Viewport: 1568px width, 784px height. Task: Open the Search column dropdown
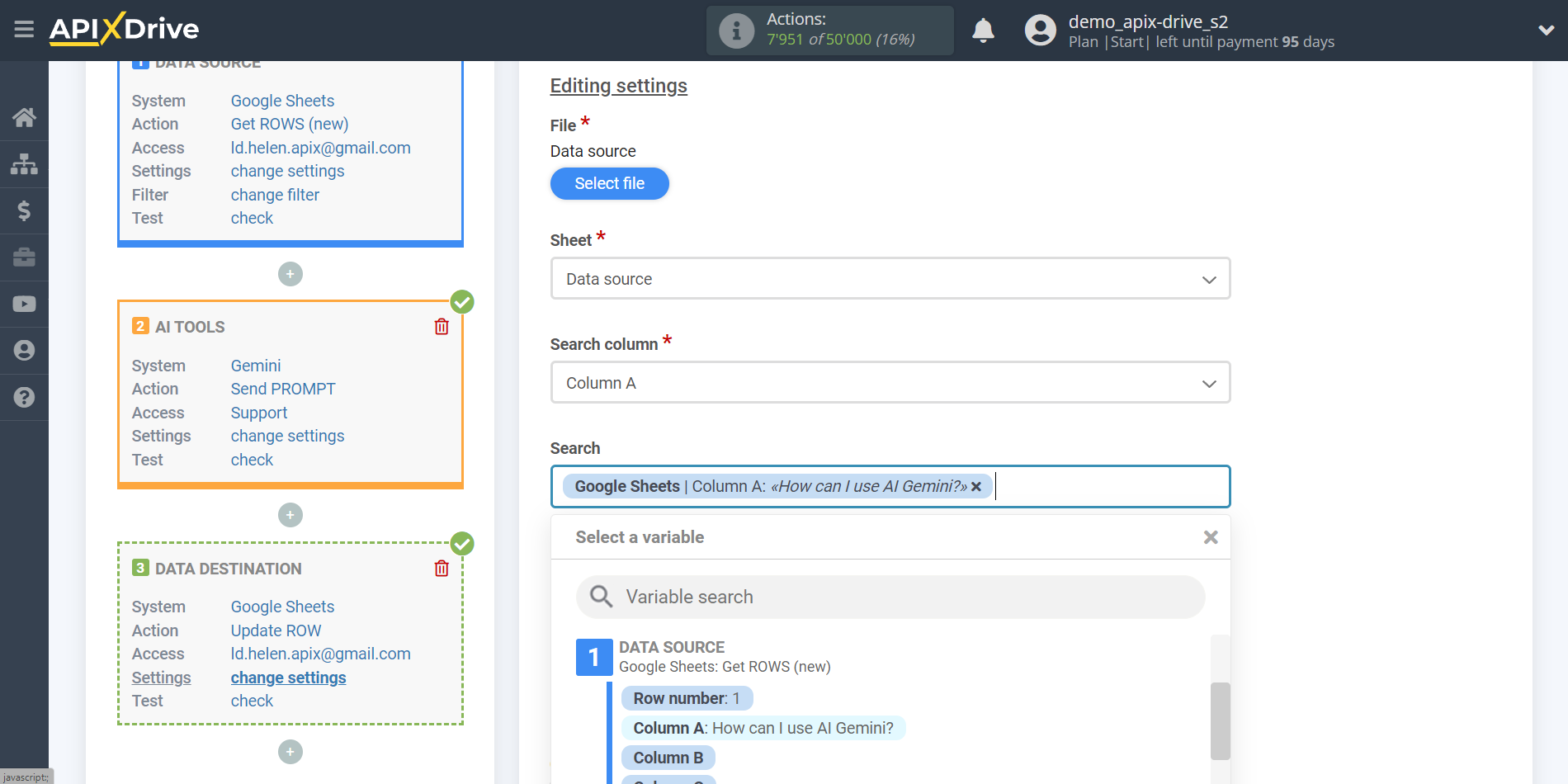[890, 383]
